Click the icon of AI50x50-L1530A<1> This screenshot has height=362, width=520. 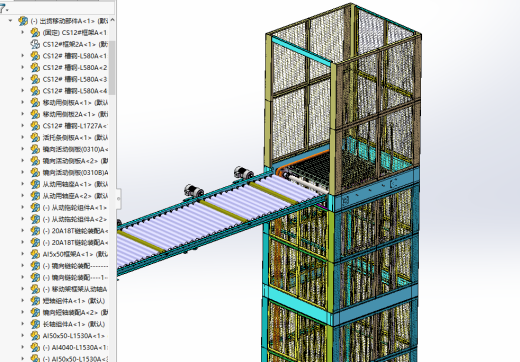click(35, 336)
